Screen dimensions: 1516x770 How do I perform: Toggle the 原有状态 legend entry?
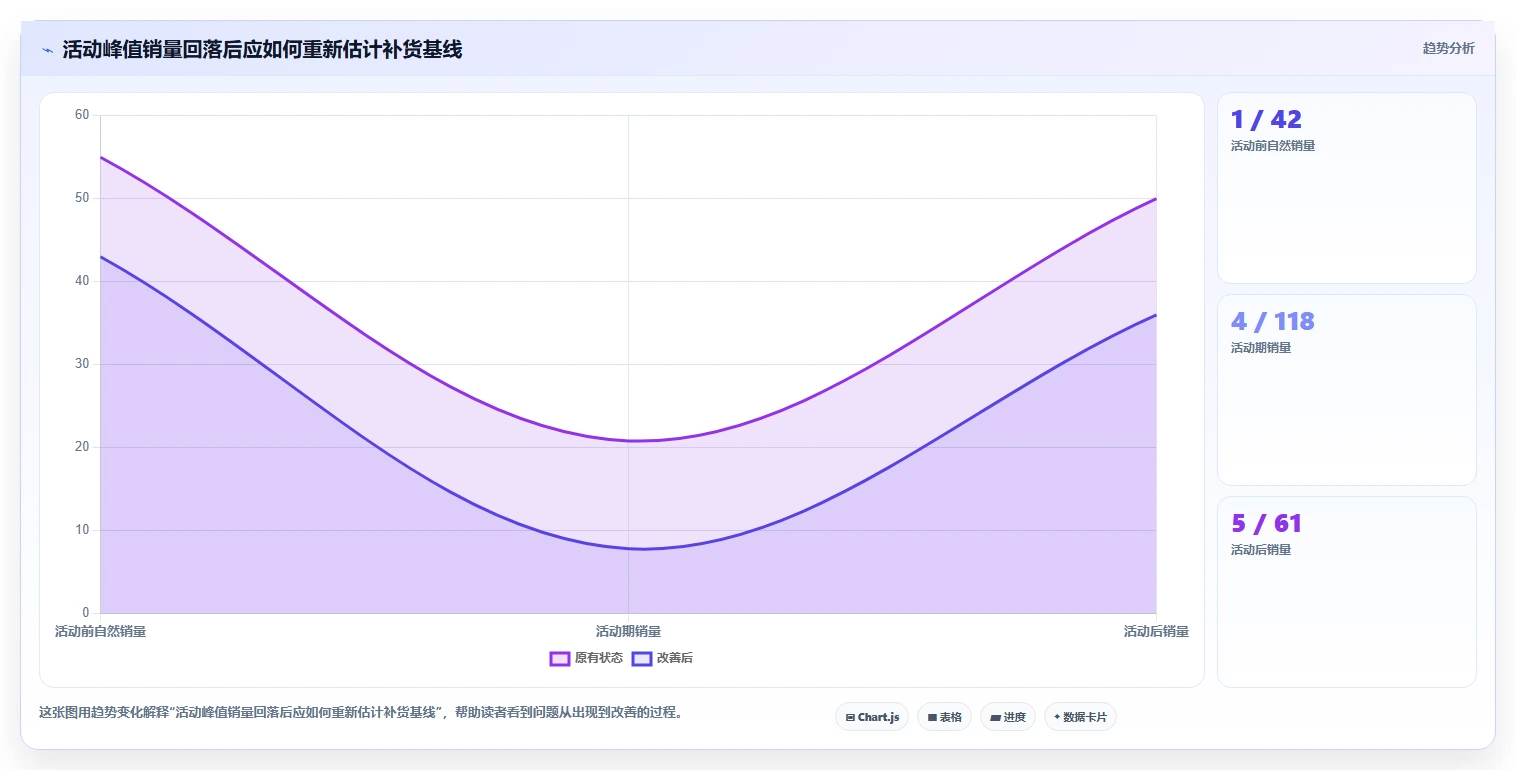click(x=586, y=658)
